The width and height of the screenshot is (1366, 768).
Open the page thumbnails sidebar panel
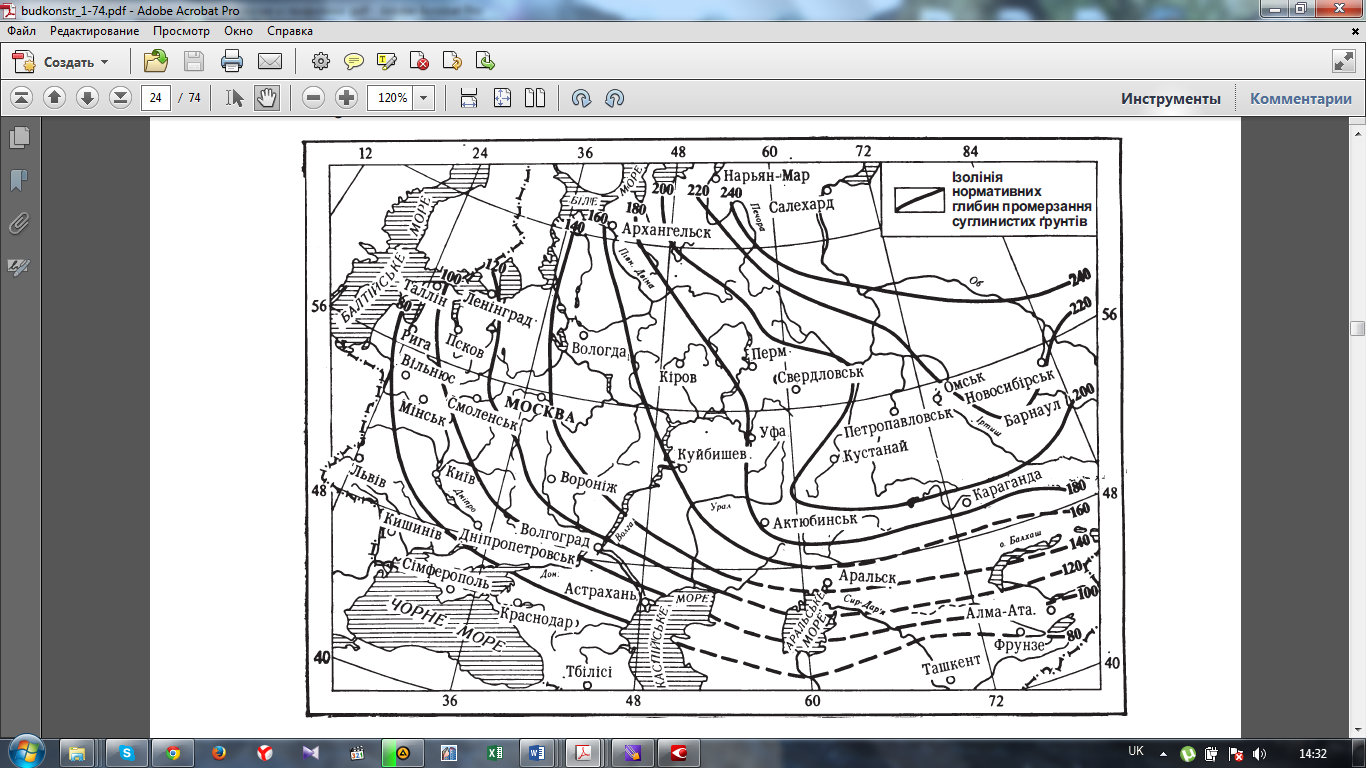coord(19,137)
